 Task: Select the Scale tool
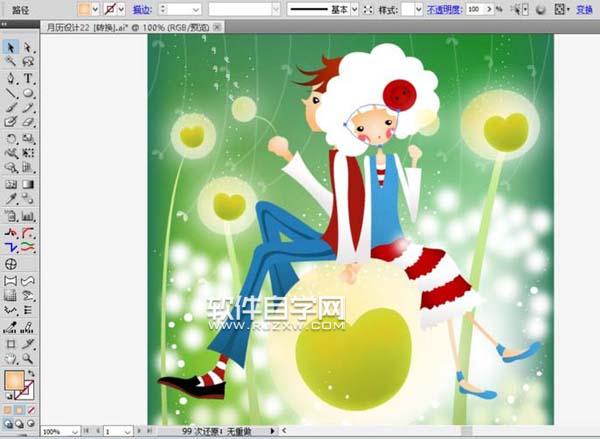tap(28, 139)
